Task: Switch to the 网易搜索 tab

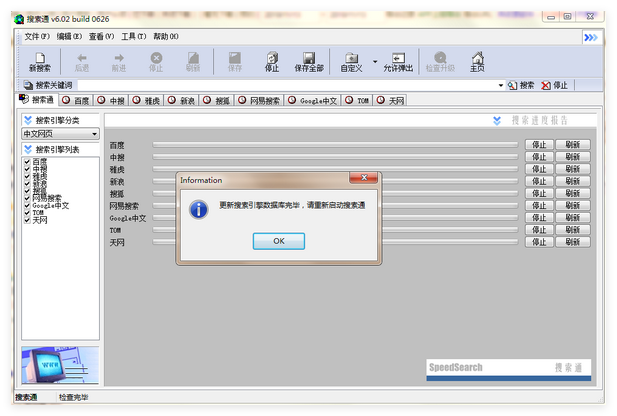Action: [x=264, y=101]
